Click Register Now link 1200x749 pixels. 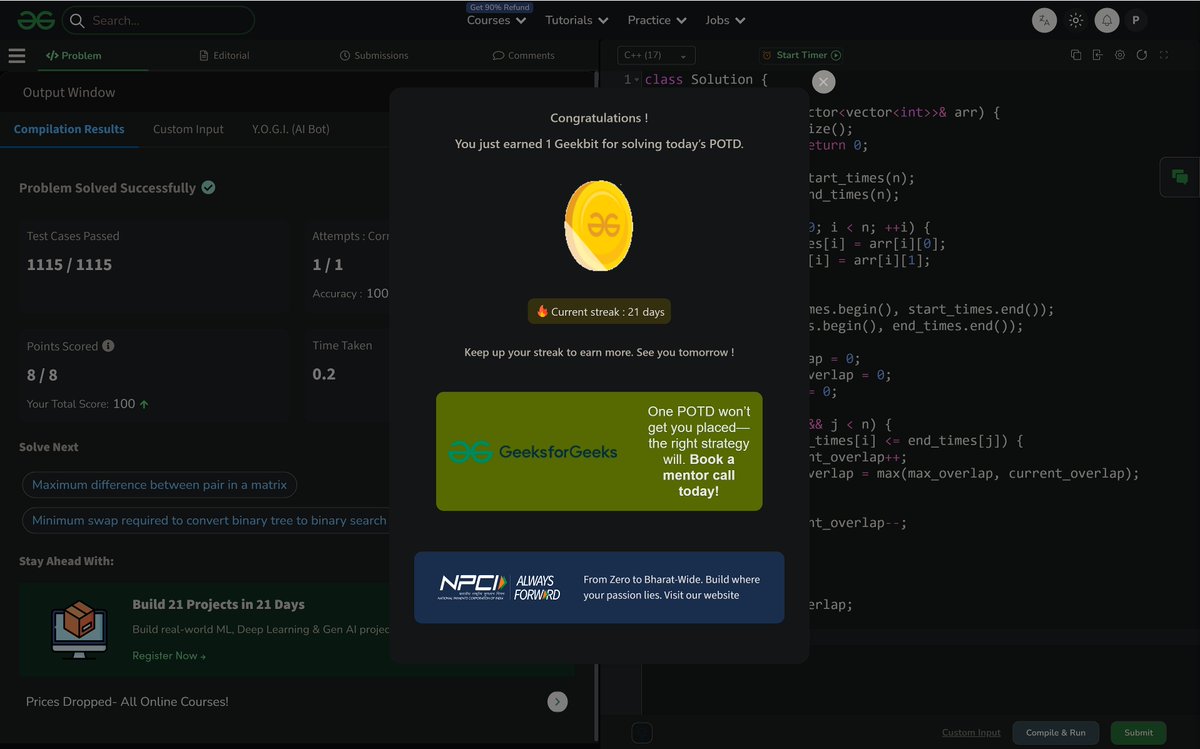[x=169, y=656]
